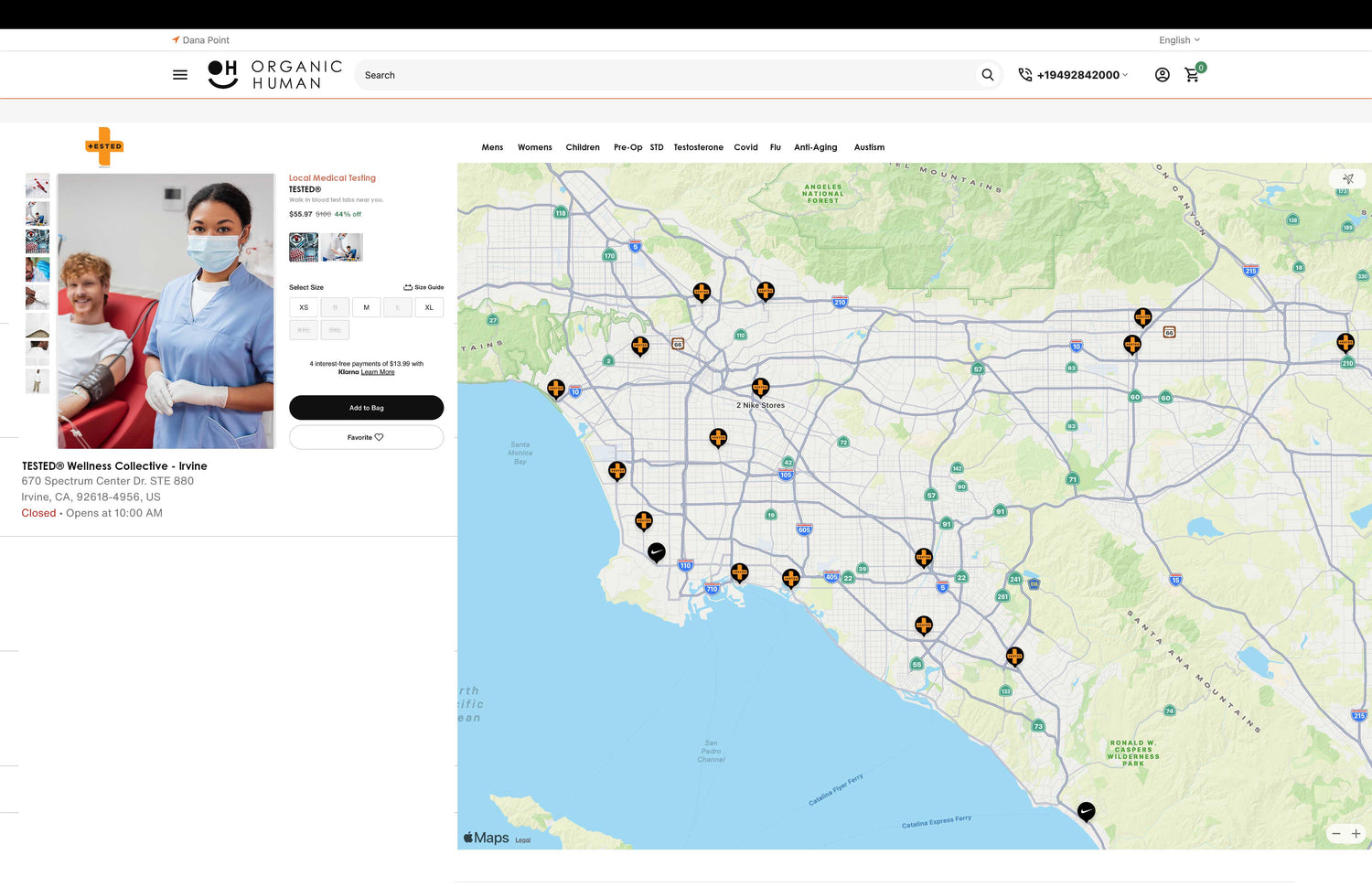Zoom out on the map
Image resolution: width=1372 pixels, height=887 pixels.
coord(1336,834)
